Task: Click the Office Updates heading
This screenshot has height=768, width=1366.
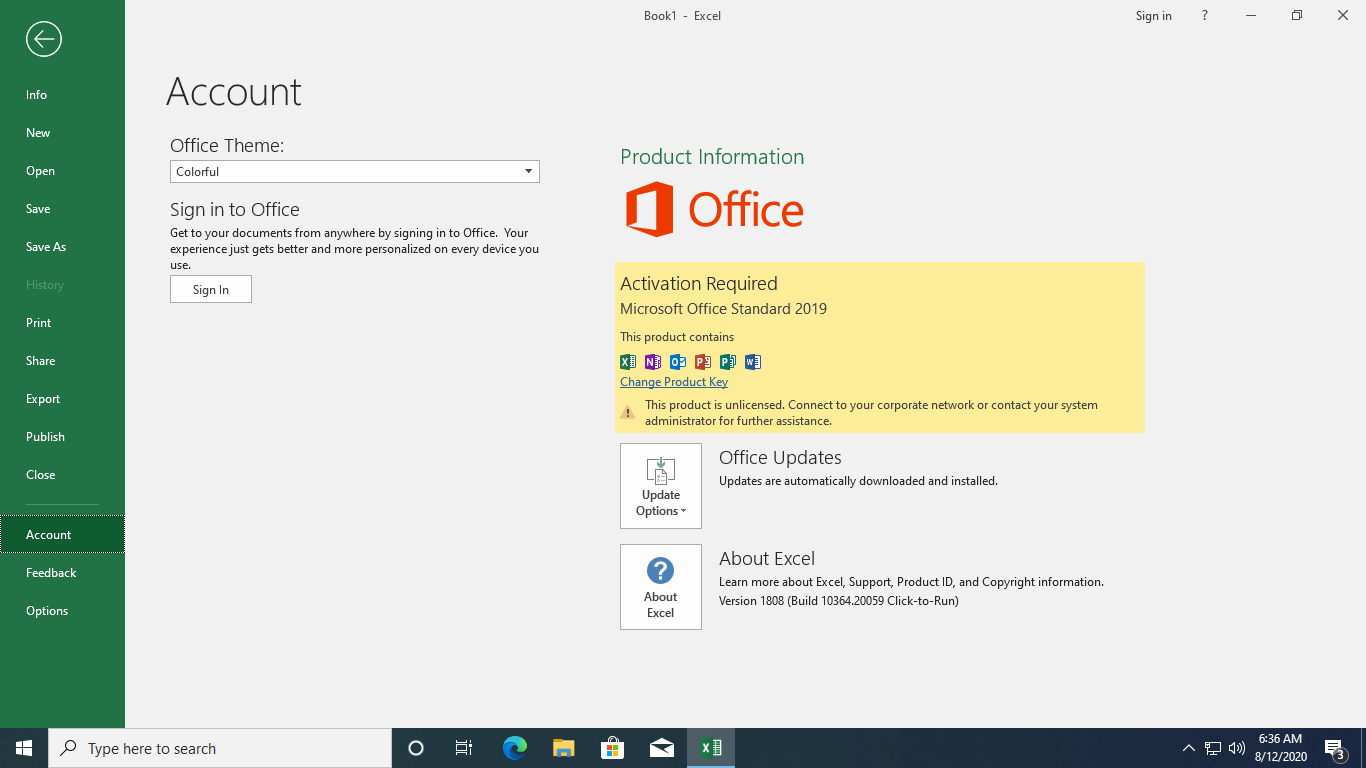Action: 780,458
